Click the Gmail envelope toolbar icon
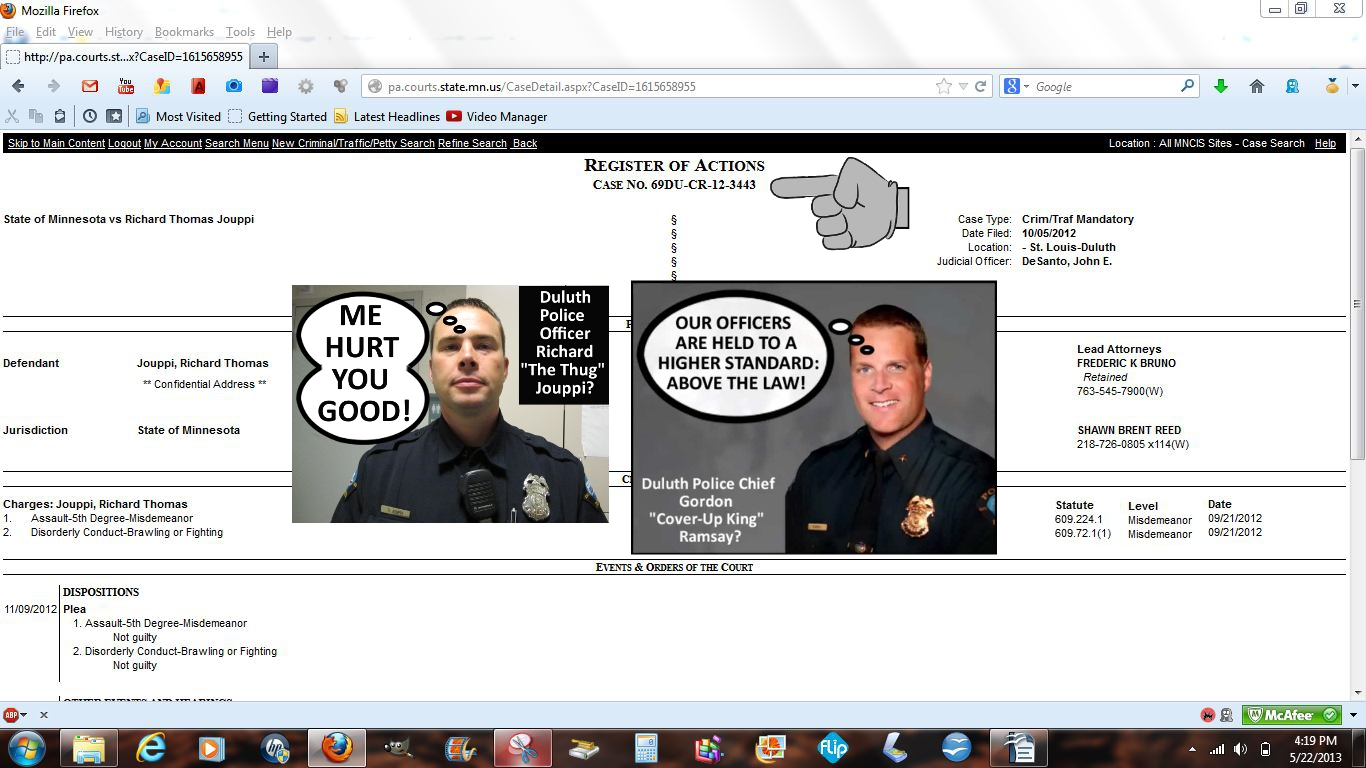The width and height of the screenshot is (1366, 768). coord(90,86)
